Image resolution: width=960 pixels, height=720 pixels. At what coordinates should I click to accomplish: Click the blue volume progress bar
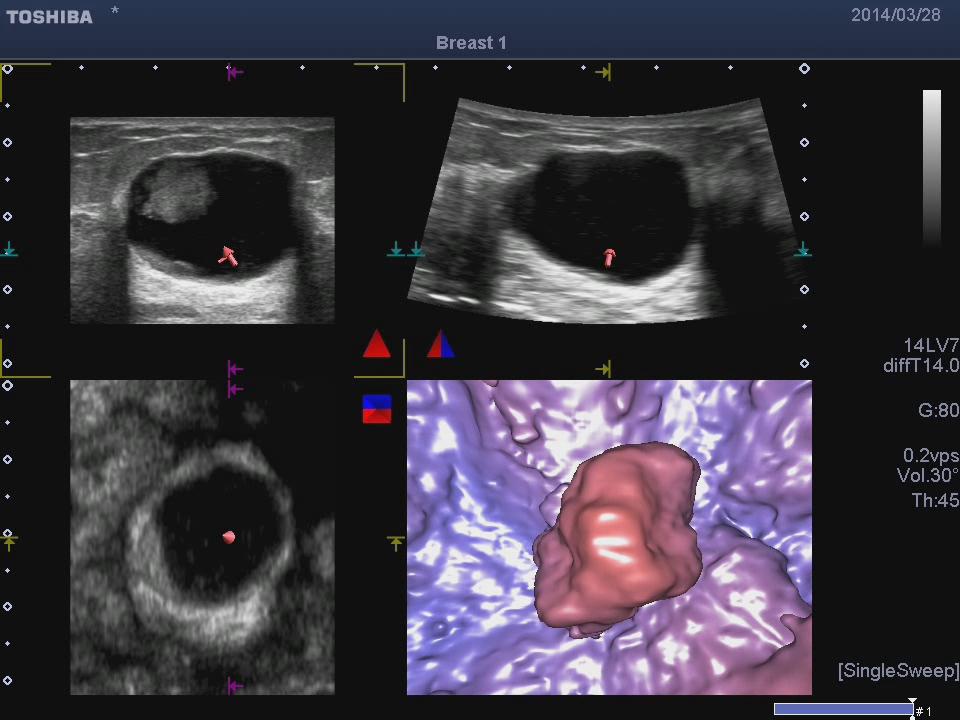pyautogui.click(x=844, y=709)
